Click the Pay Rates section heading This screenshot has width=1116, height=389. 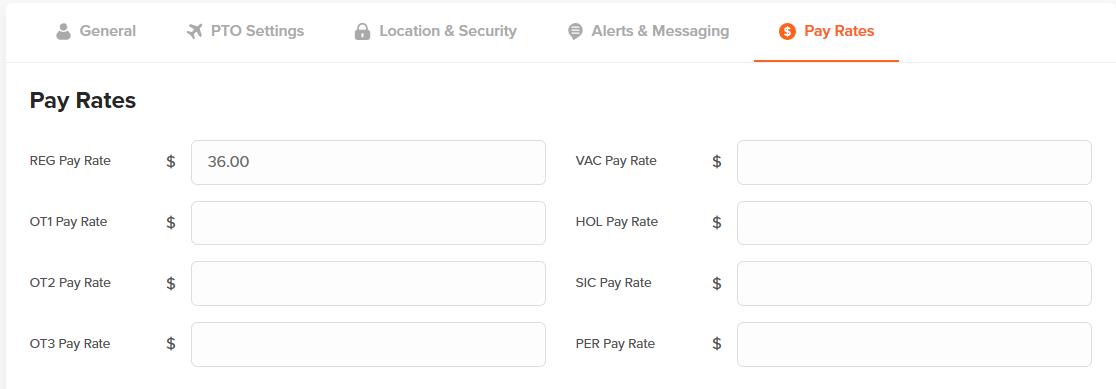pos(83,100)
